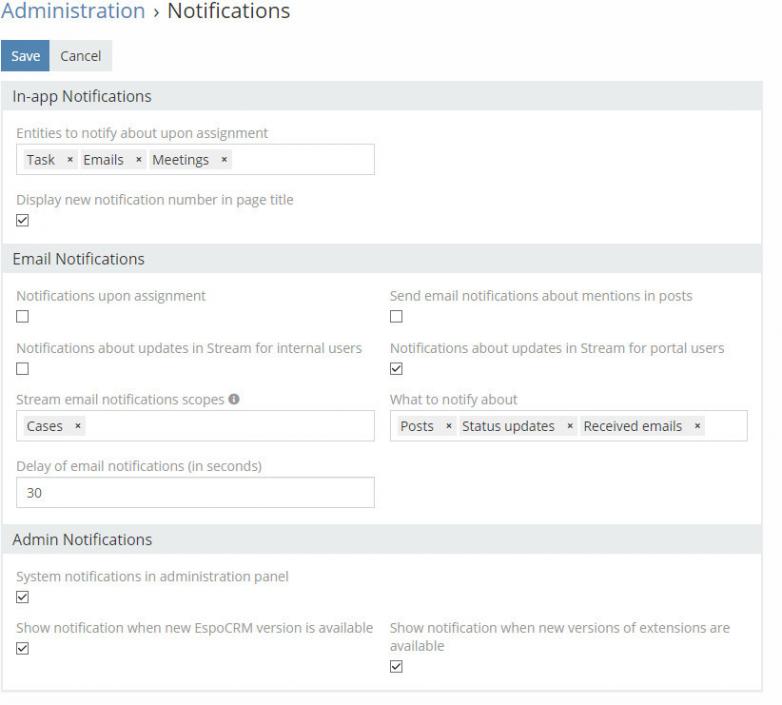This screenshot has height=705, width=782.
Task: Remove the Cases scope tag
Action: [x=78, y=426]
